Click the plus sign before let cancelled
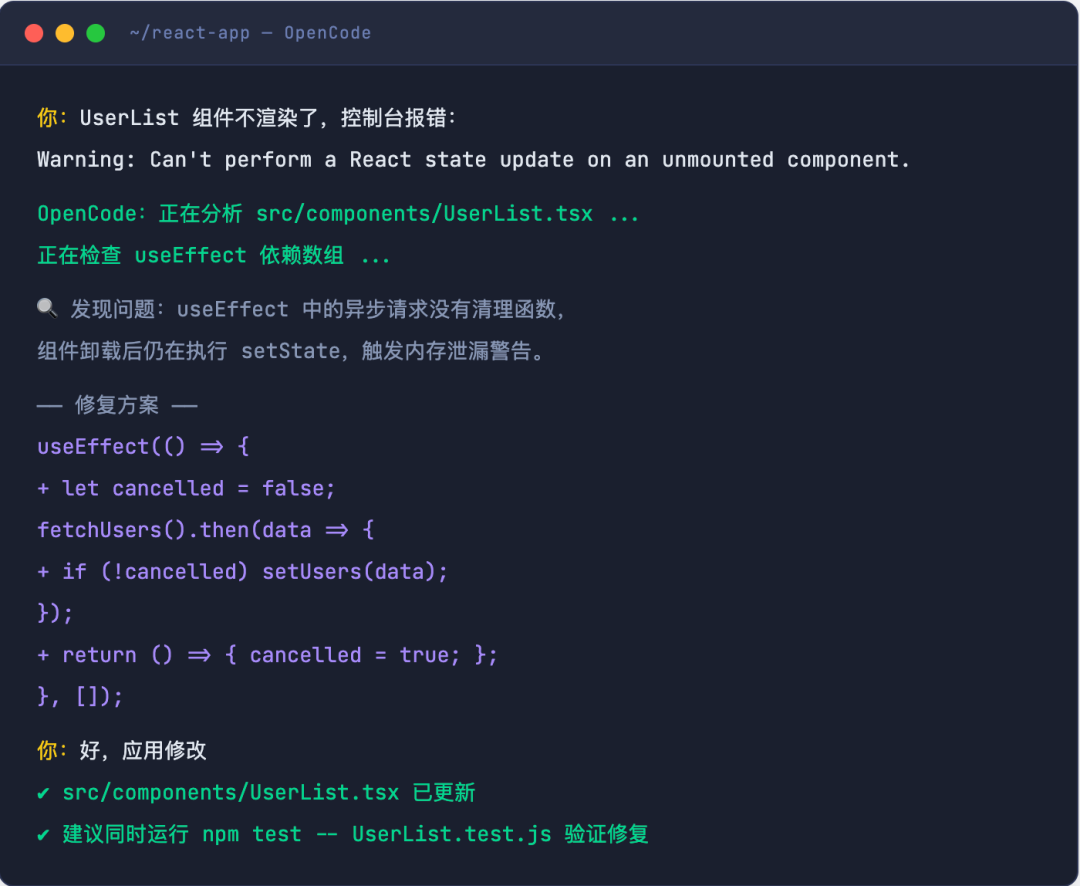The width and height of the screenshot is (1080, 886). 43,488
